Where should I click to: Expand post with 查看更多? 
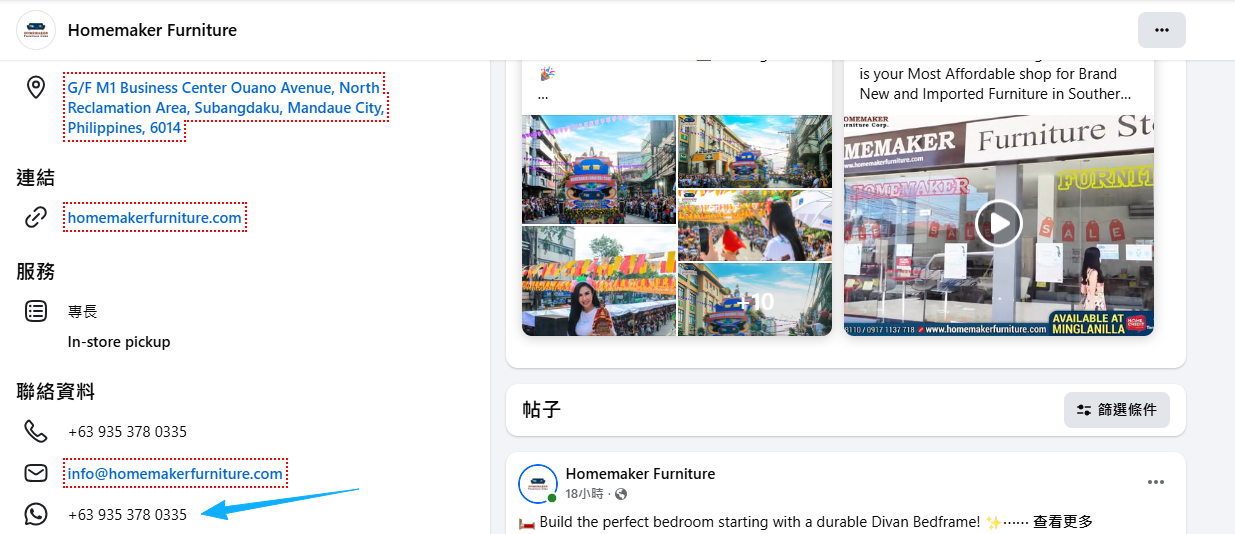[x=1063, y=522]
